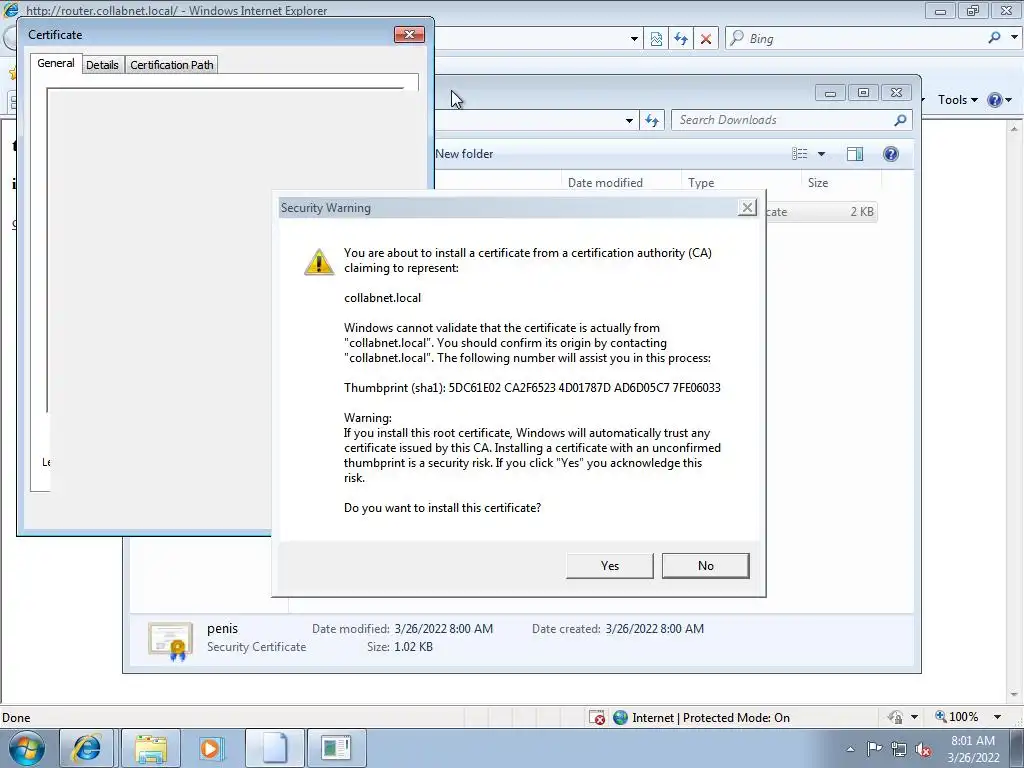Viewport: 1024px width, 768px height.
Task: Sort files by Date modified column
Action: point(620,183)
